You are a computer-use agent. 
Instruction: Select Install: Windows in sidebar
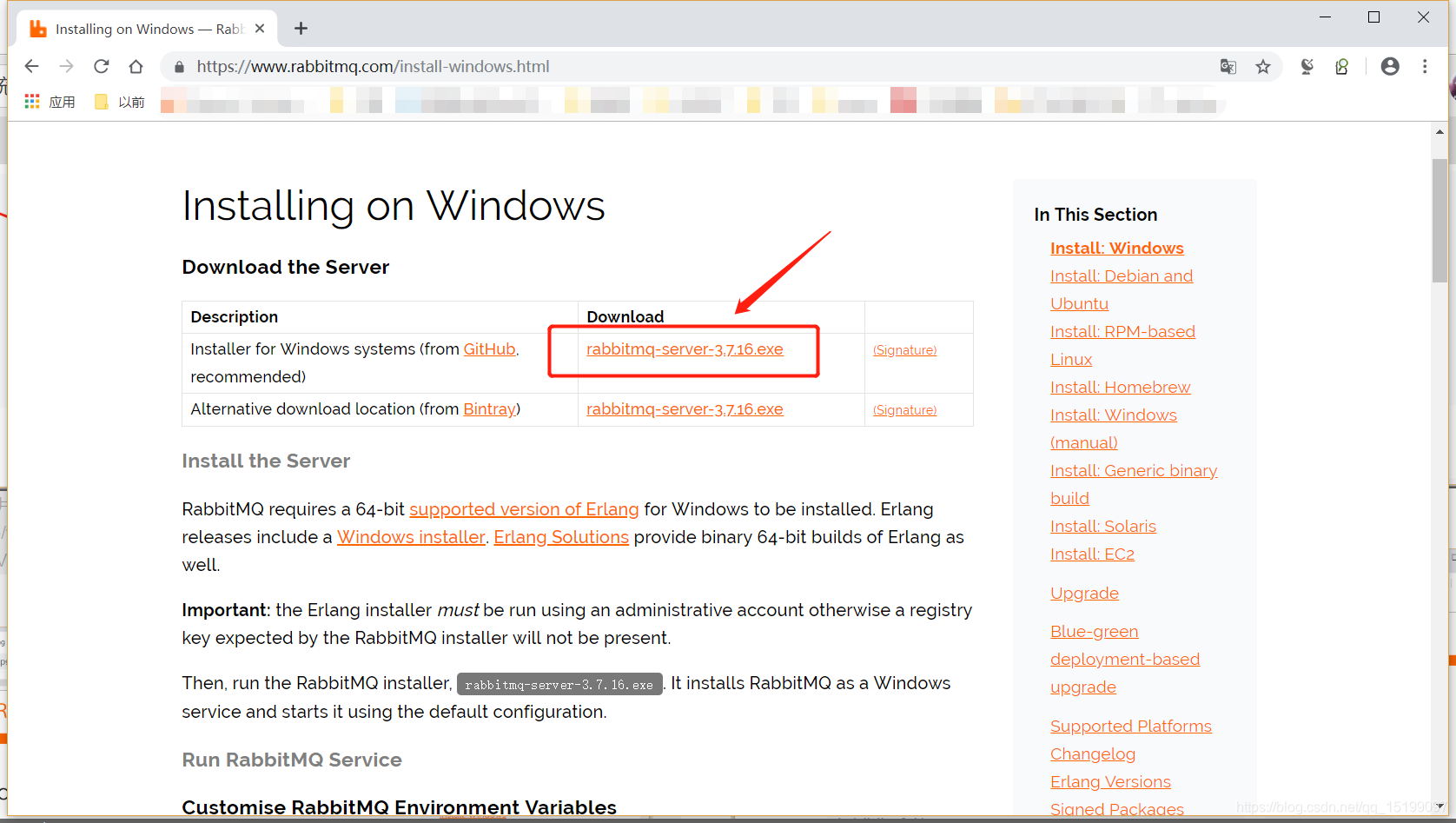[1116, 249]
